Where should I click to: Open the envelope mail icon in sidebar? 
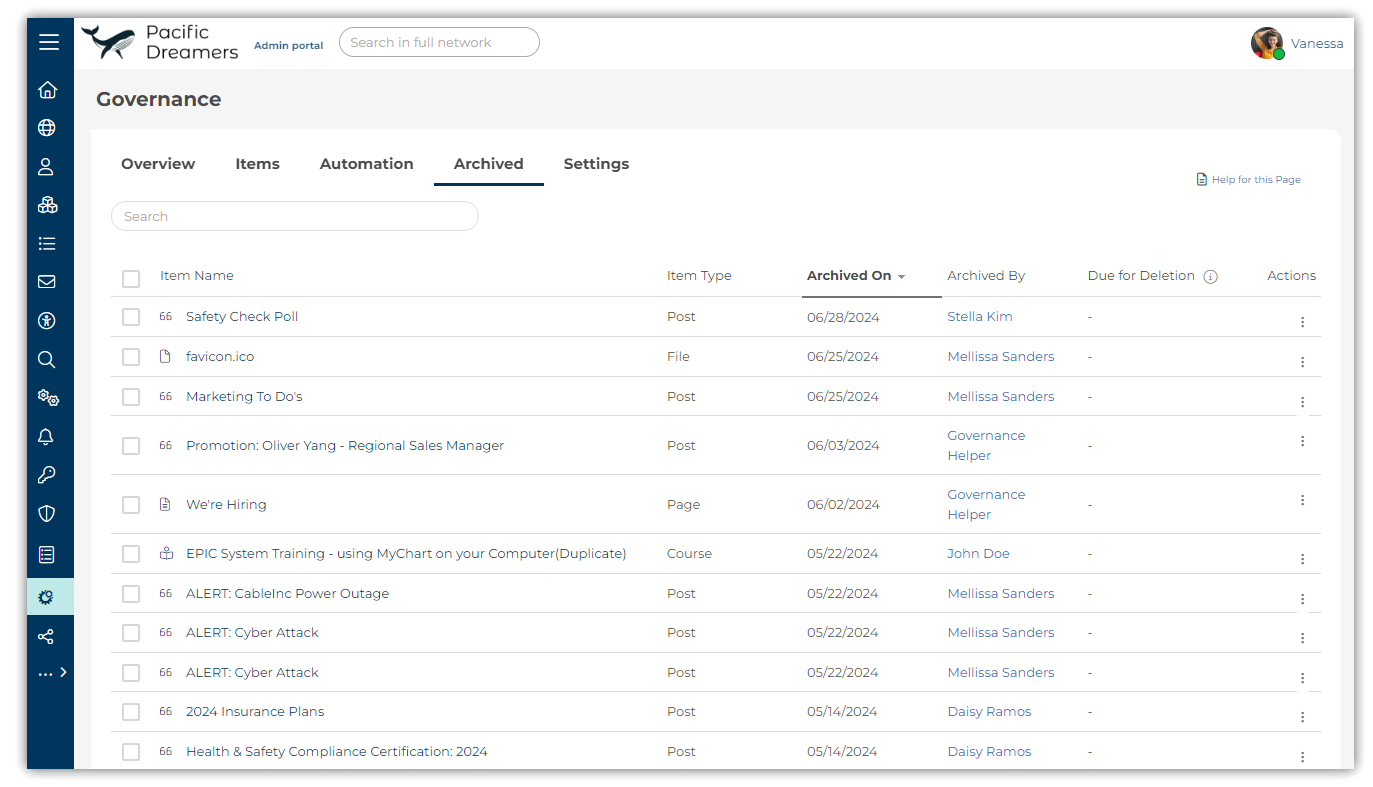click(47, 282)
